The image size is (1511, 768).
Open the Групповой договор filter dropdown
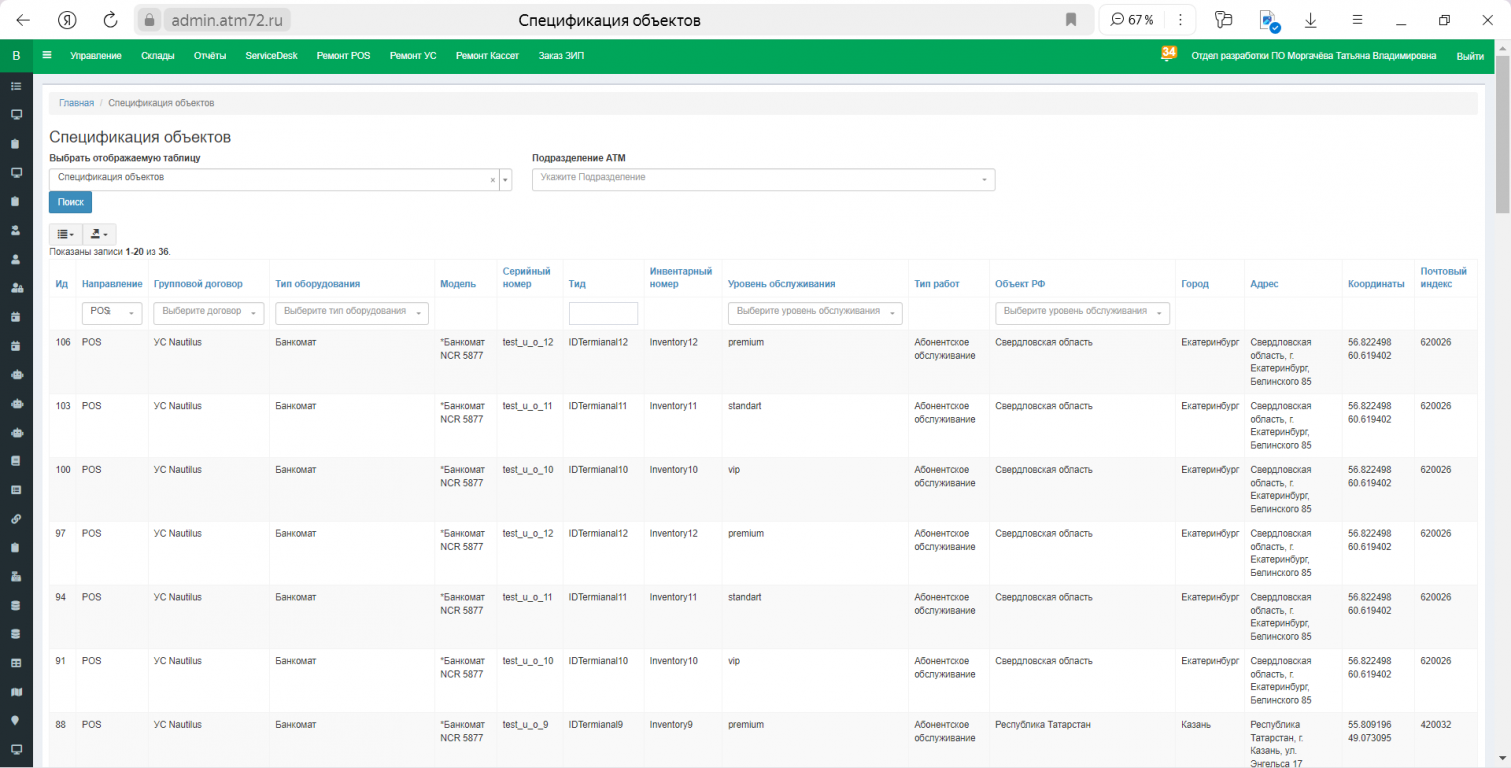click(x=208, y=313)
